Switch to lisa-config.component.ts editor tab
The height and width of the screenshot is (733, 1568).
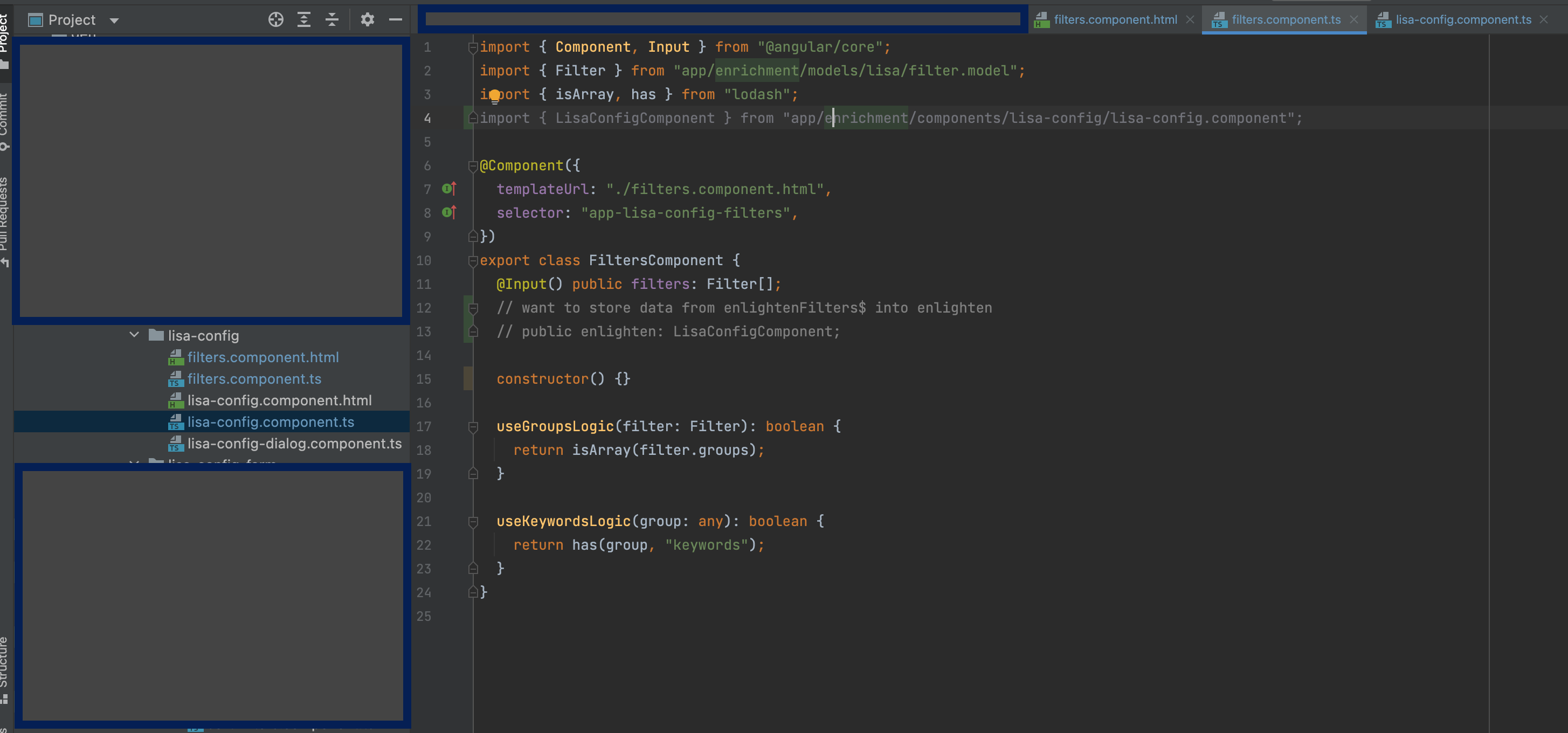pos(1463,19)
